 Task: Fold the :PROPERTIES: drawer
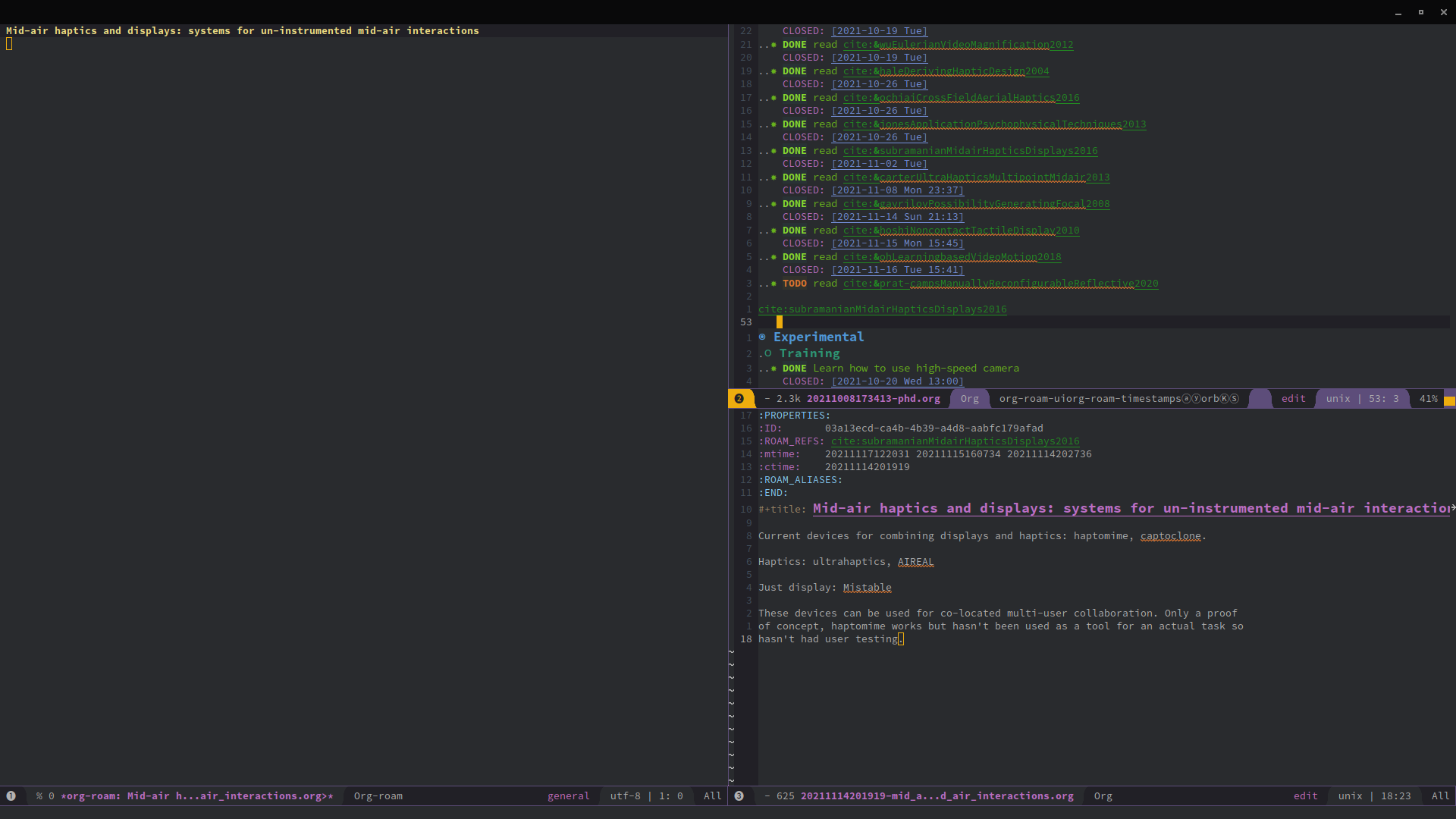click(793, 415)
